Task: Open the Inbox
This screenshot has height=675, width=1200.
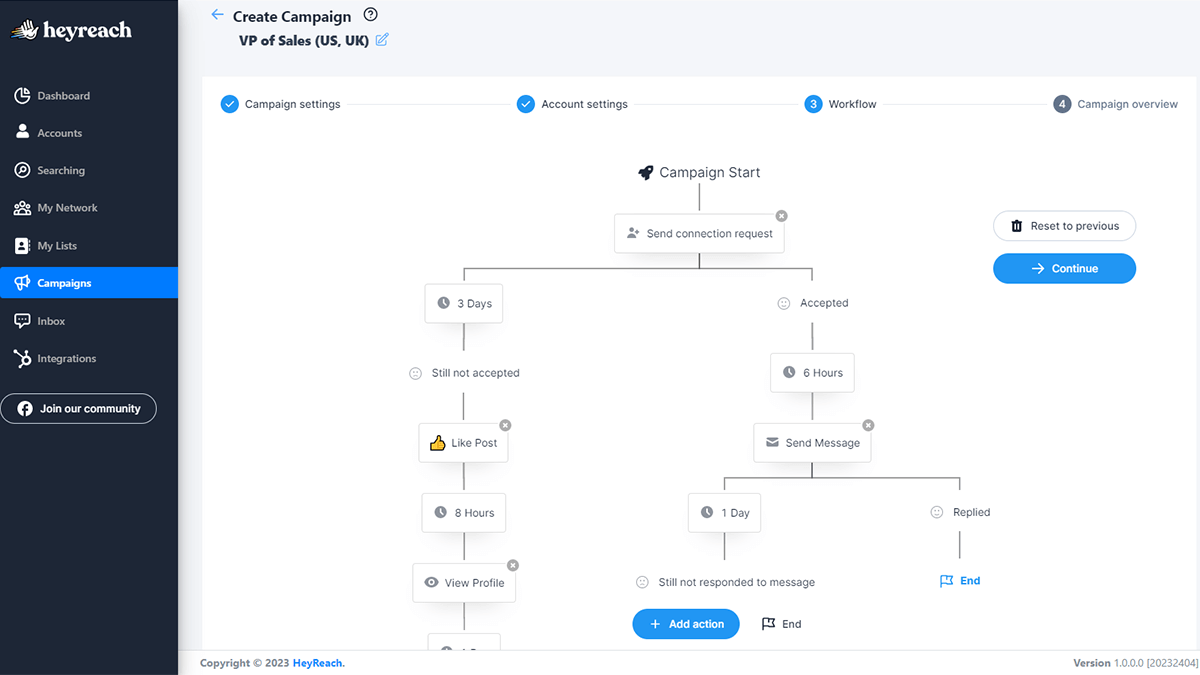Action: (x=51, y=320)
